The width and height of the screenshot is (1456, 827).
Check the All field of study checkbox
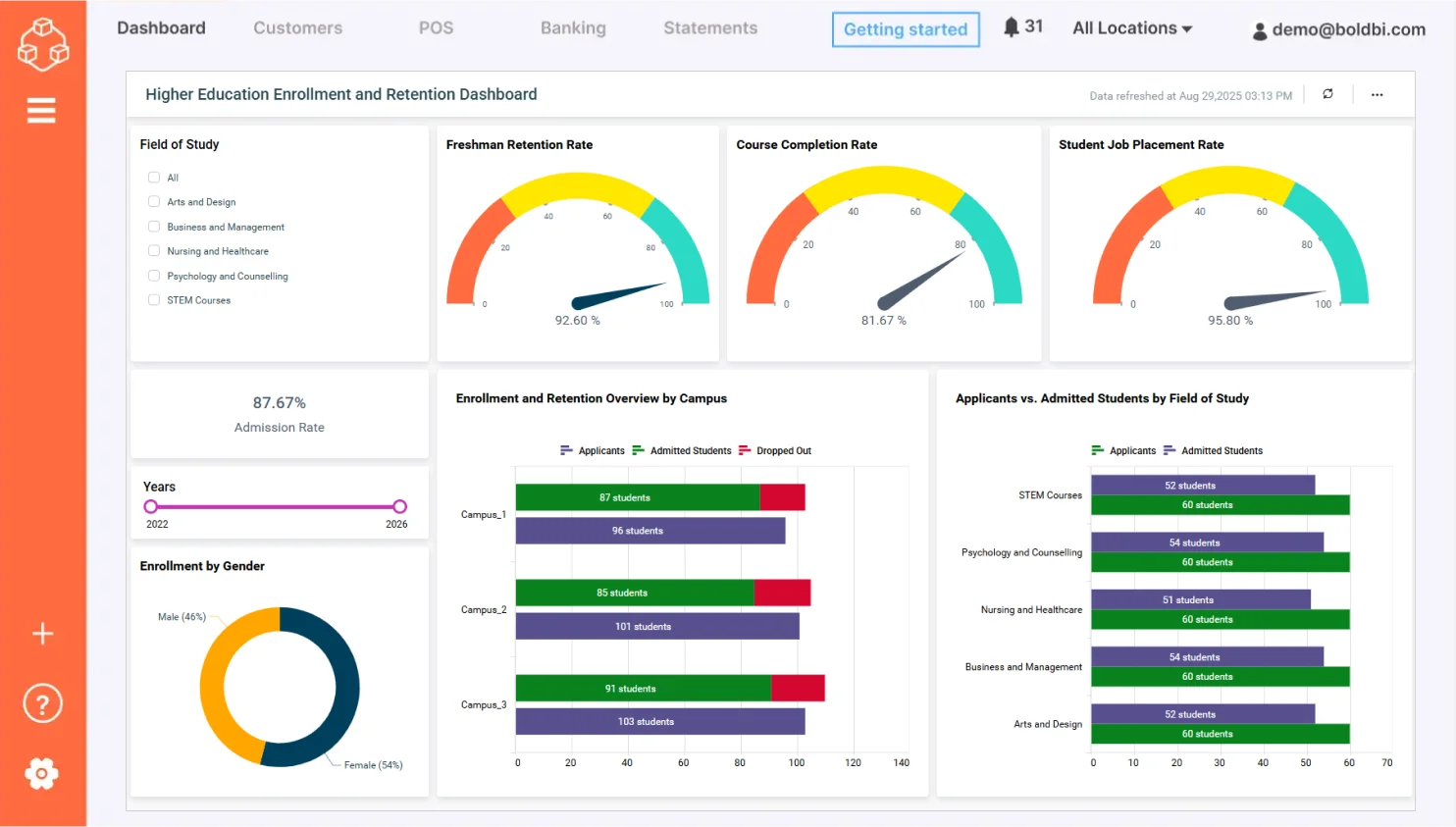tap(153, 177)
